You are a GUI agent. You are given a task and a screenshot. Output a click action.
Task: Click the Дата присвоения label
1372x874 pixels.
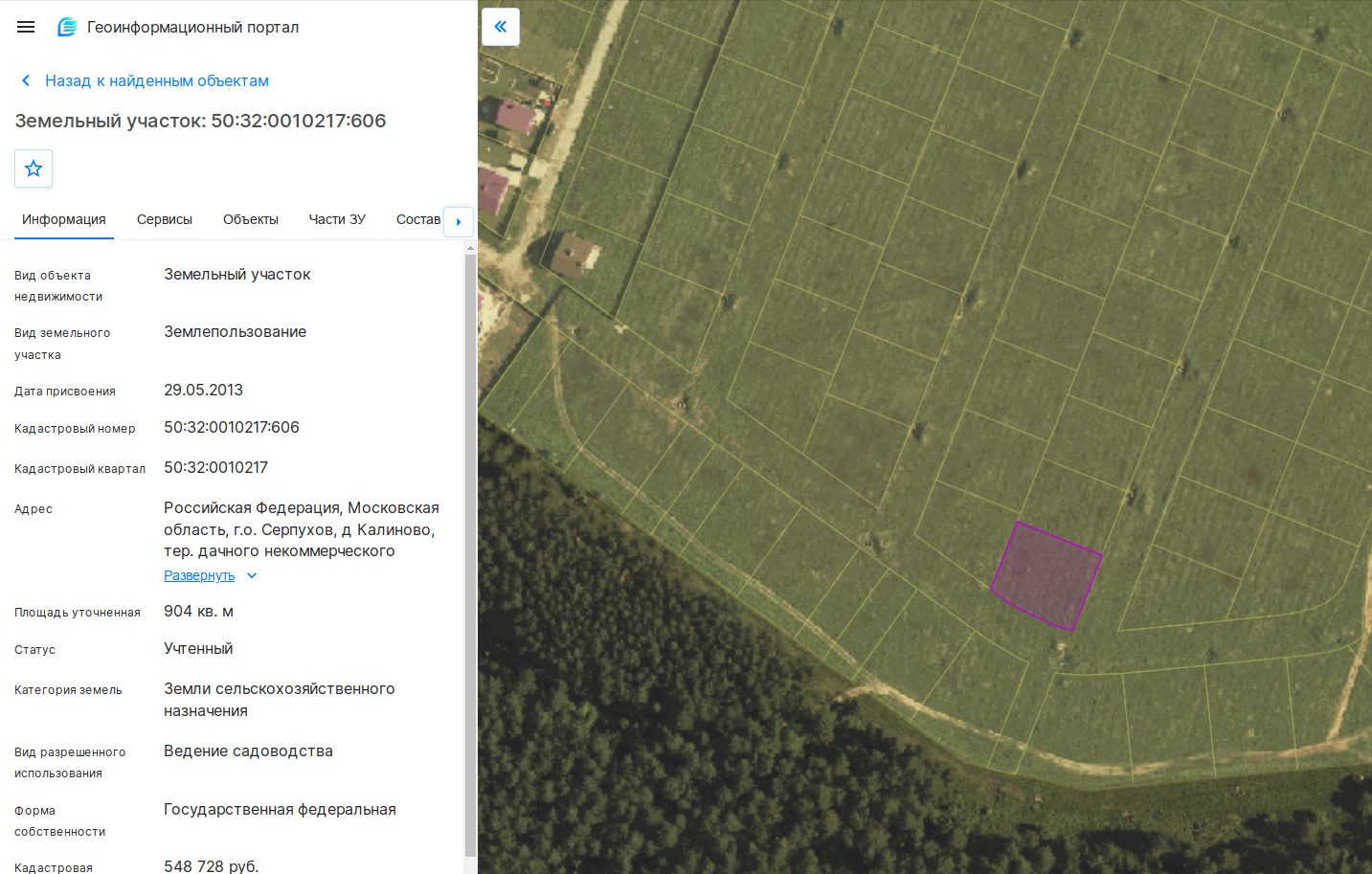[65, 392]
